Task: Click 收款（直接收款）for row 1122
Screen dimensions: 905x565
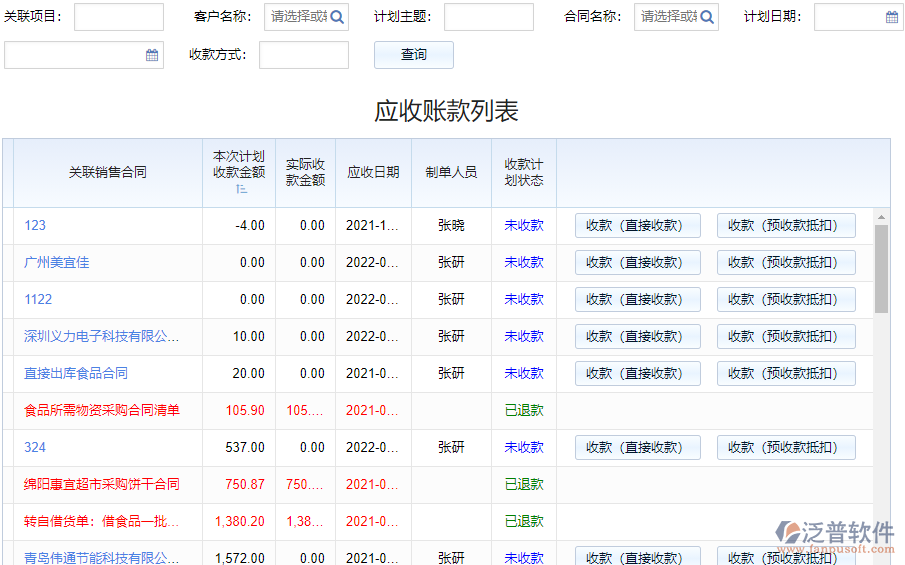Action: click(638, 300)
